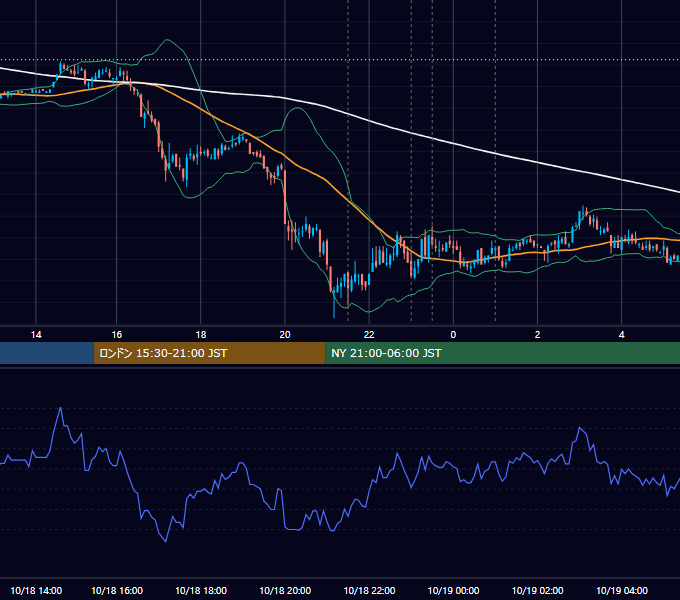Click the 2 hour label on price chart axis
Screen dimensions: 680x600
(x=537, y=335)
